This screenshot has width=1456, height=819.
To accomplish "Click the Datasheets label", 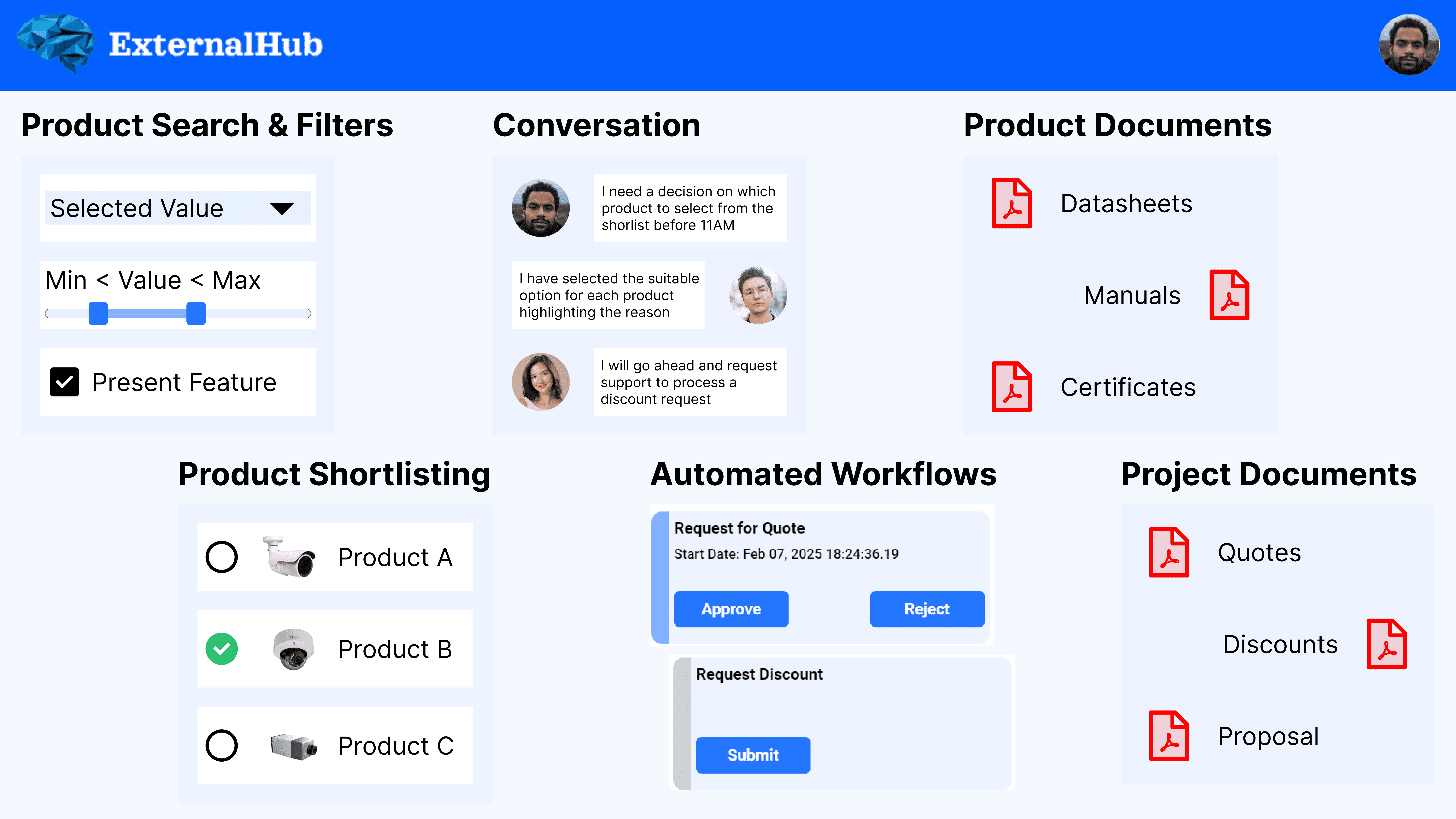I will coord(1126,203).
